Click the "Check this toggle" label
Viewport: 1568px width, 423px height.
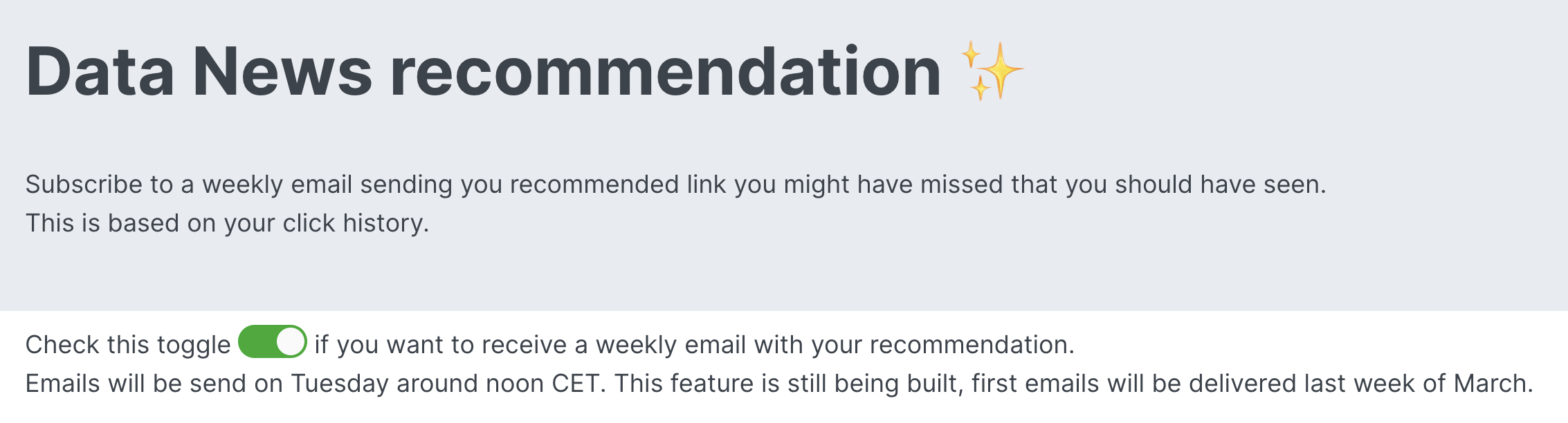point(128,345)
